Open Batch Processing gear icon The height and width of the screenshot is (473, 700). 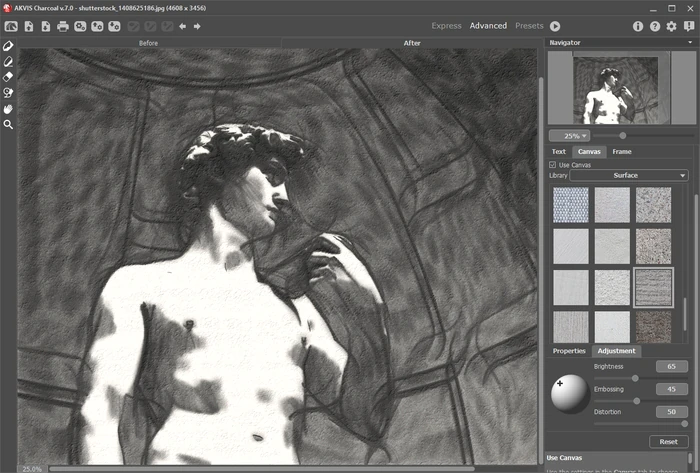(x=80, y=26)
